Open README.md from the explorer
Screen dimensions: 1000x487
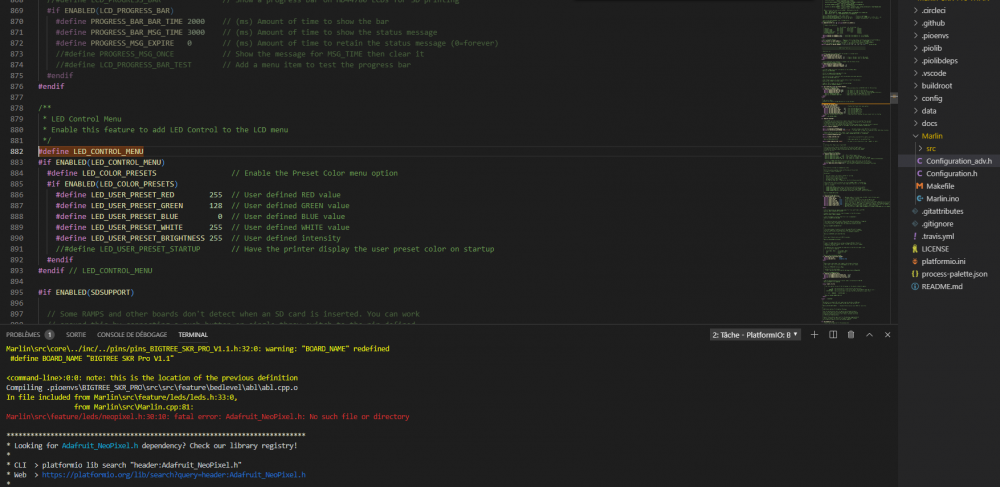pyautogui.click(x=942, y=286)
